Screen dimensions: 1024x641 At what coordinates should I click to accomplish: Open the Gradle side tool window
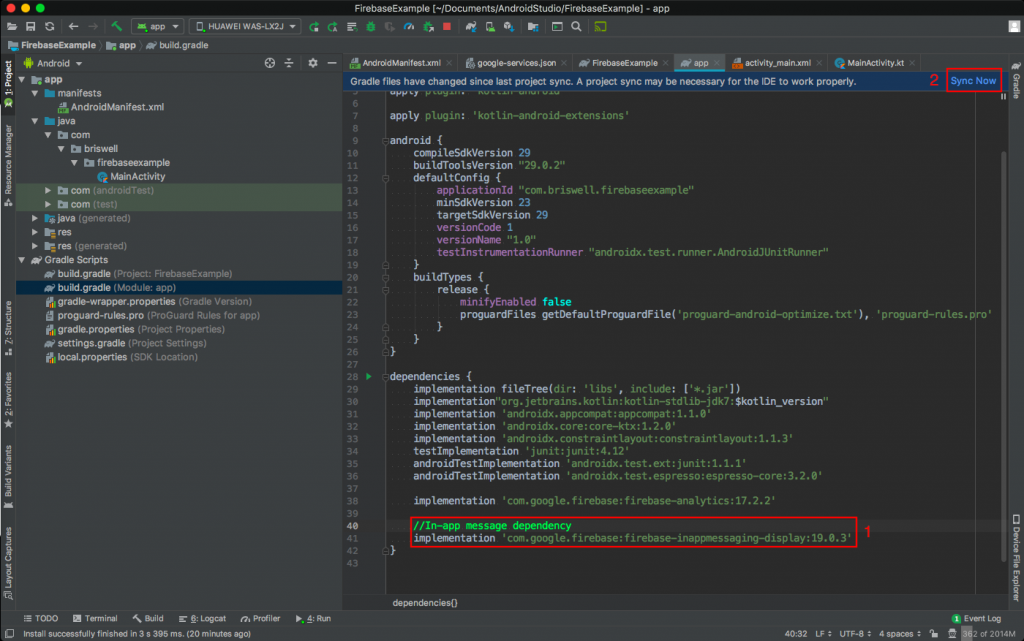coord(1016,81)
